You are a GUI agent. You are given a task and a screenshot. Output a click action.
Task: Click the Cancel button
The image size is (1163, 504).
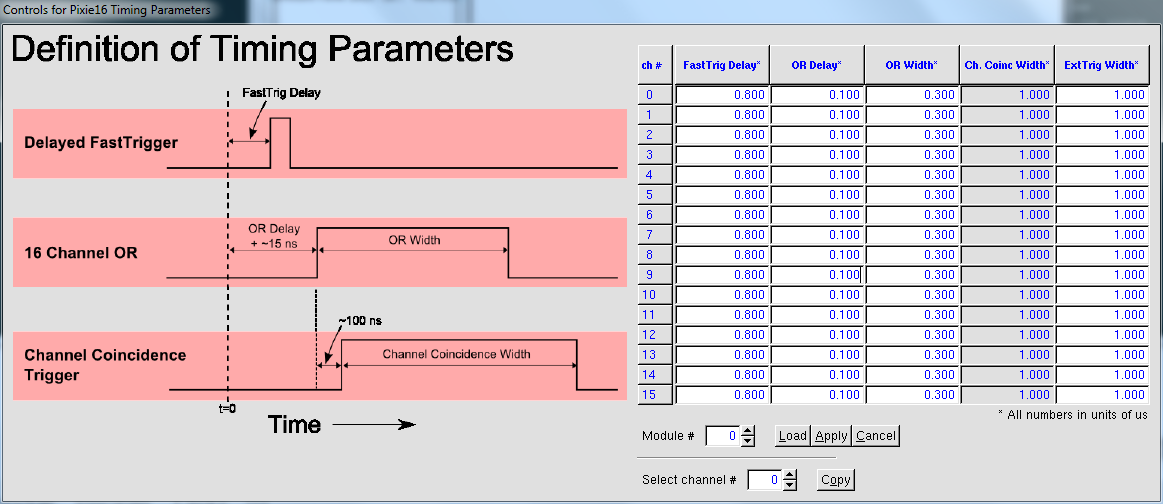875,436
